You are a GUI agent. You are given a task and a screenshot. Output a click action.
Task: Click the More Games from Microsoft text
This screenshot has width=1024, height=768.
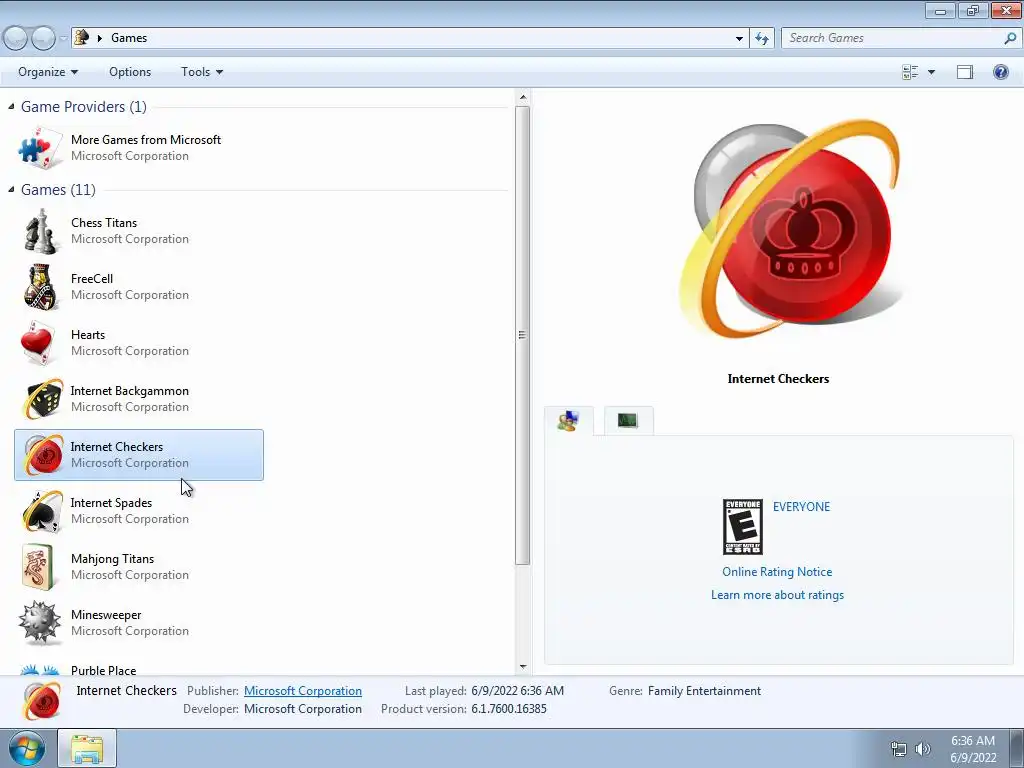point(146,140)
